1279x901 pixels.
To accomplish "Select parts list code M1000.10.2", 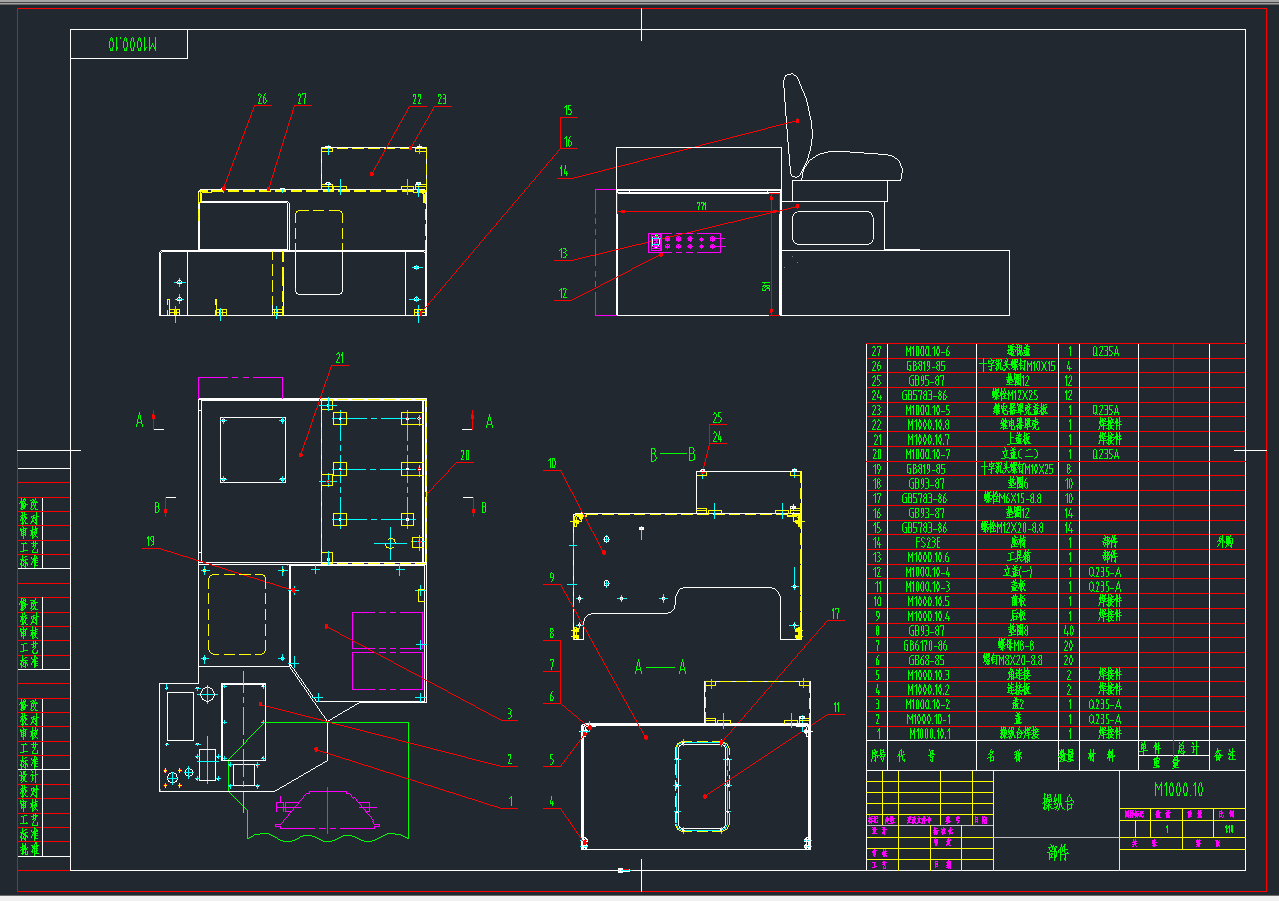I will [x=928, y=689].
